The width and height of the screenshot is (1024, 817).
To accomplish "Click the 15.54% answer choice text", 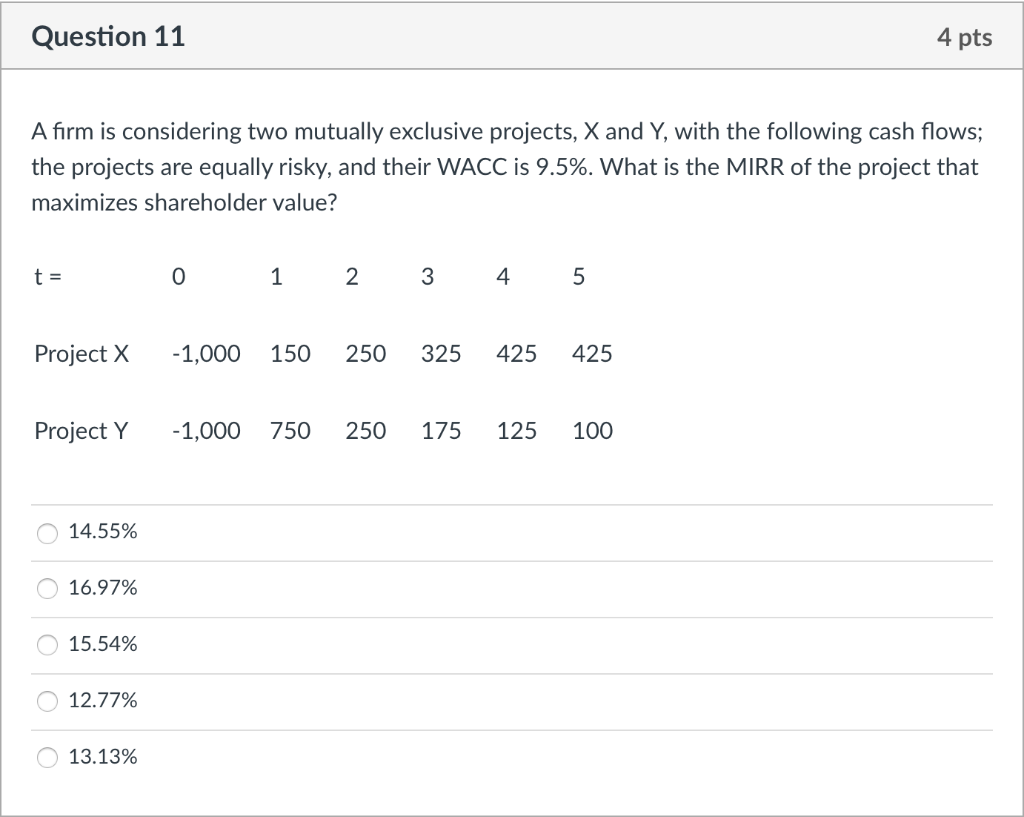I will tap(102, 644).
